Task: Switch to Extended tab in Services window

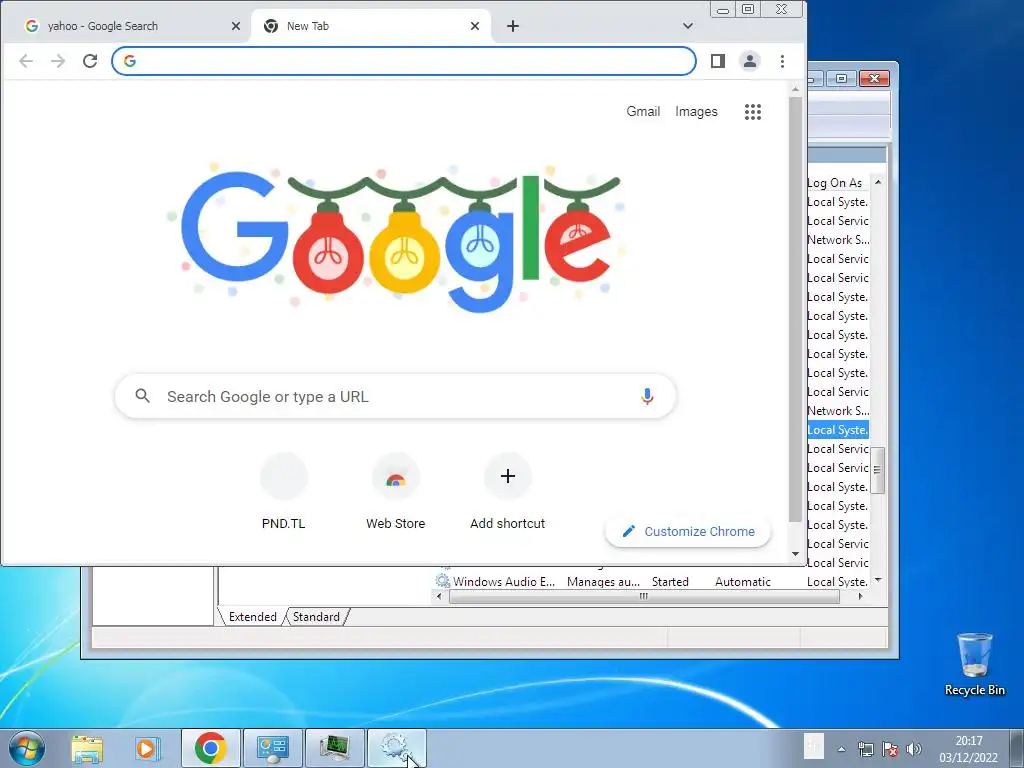Action: point(252,617)
